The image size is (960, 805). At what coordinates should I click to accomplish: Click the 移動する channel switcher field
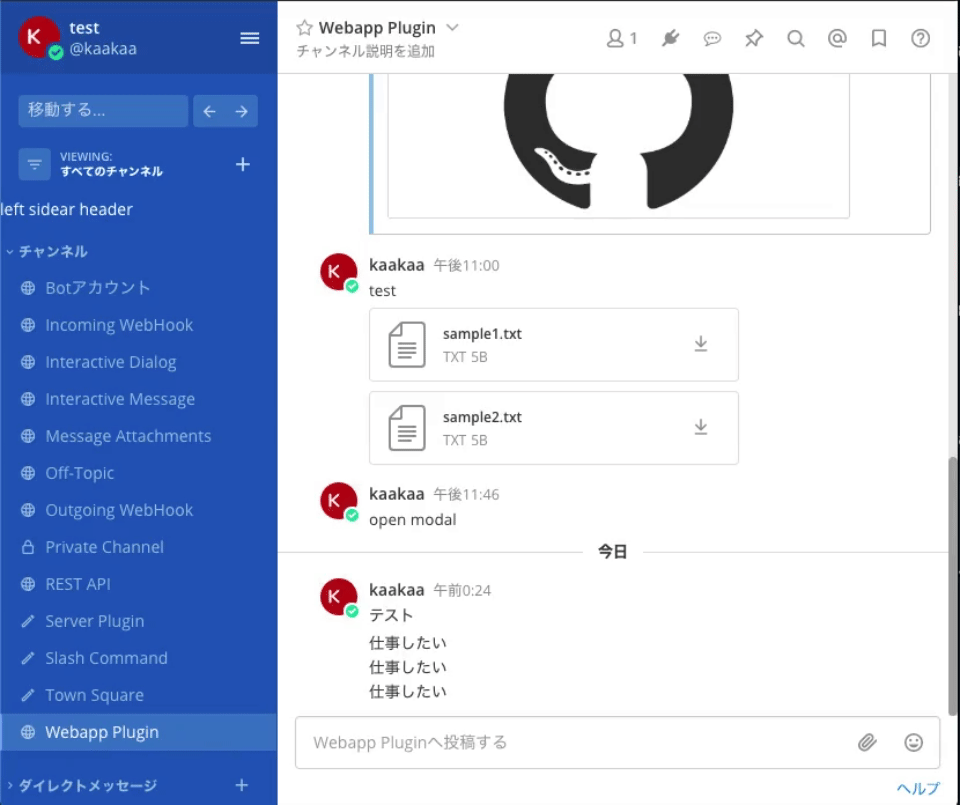click(103, 110)
